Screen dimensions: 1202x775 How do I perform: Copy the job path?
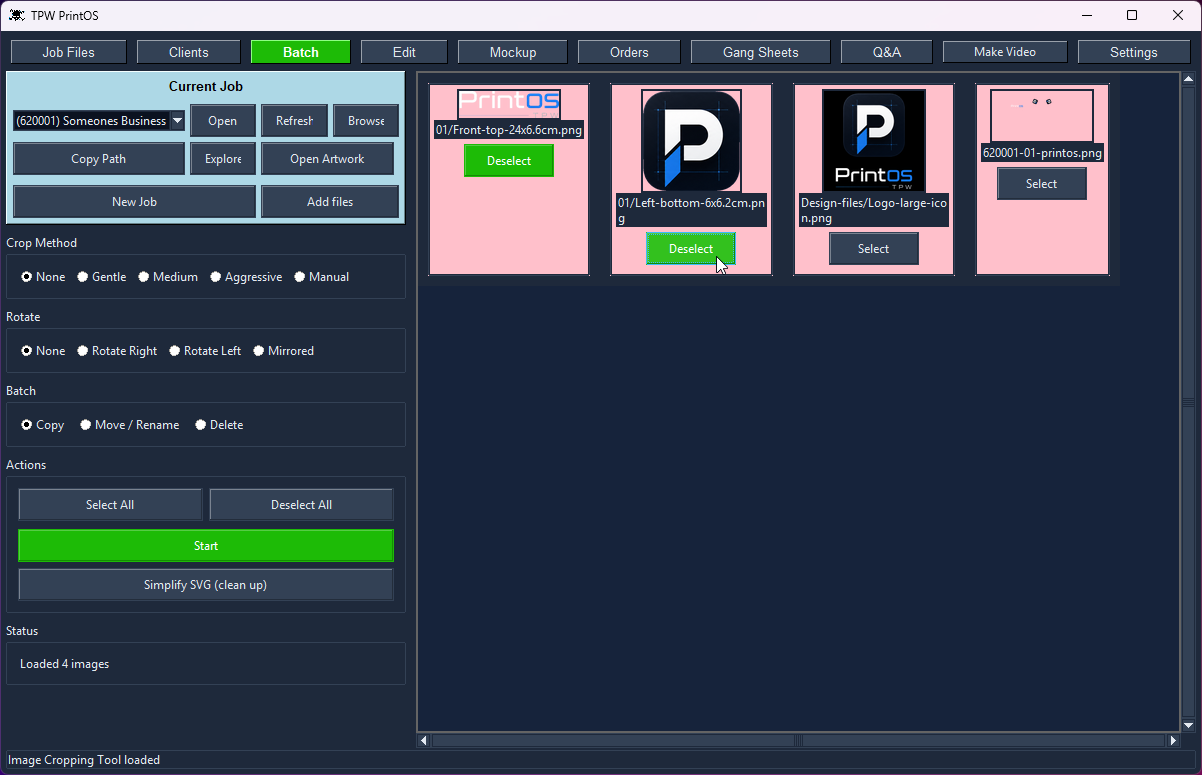(99, 159)
